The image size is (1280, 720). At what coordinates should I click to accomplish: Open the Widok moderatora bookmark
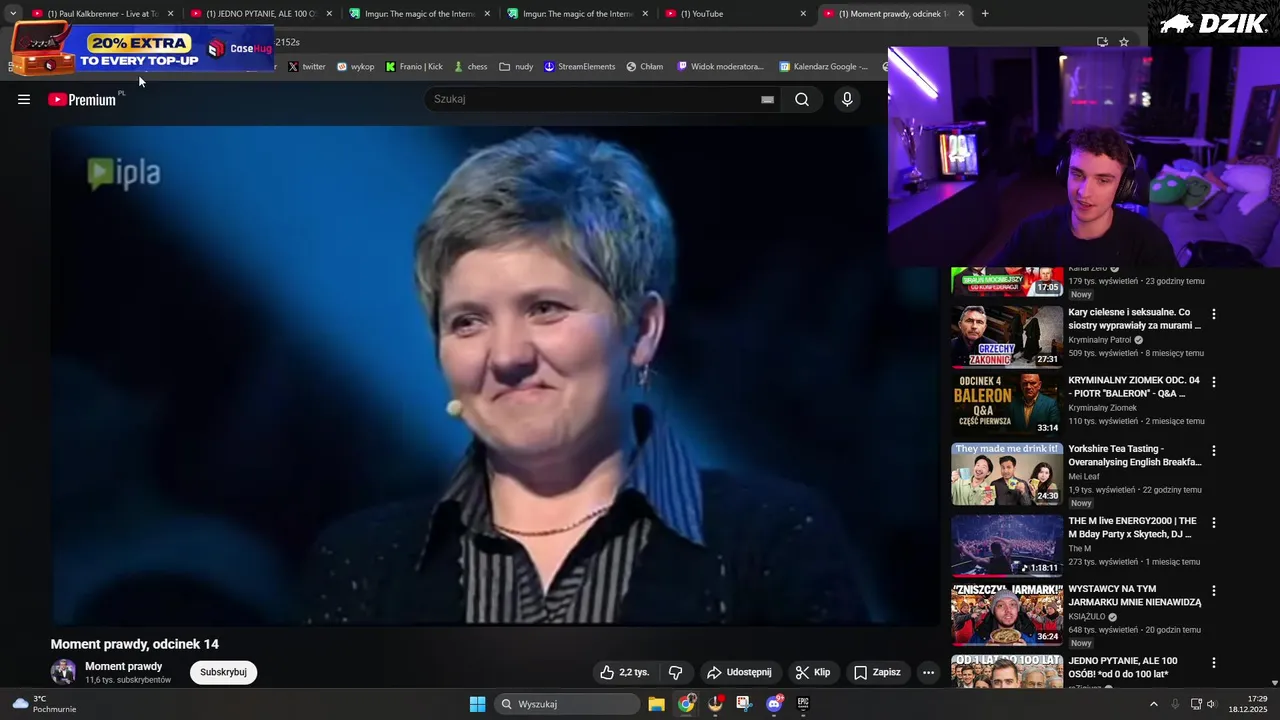tap(720, 67)
